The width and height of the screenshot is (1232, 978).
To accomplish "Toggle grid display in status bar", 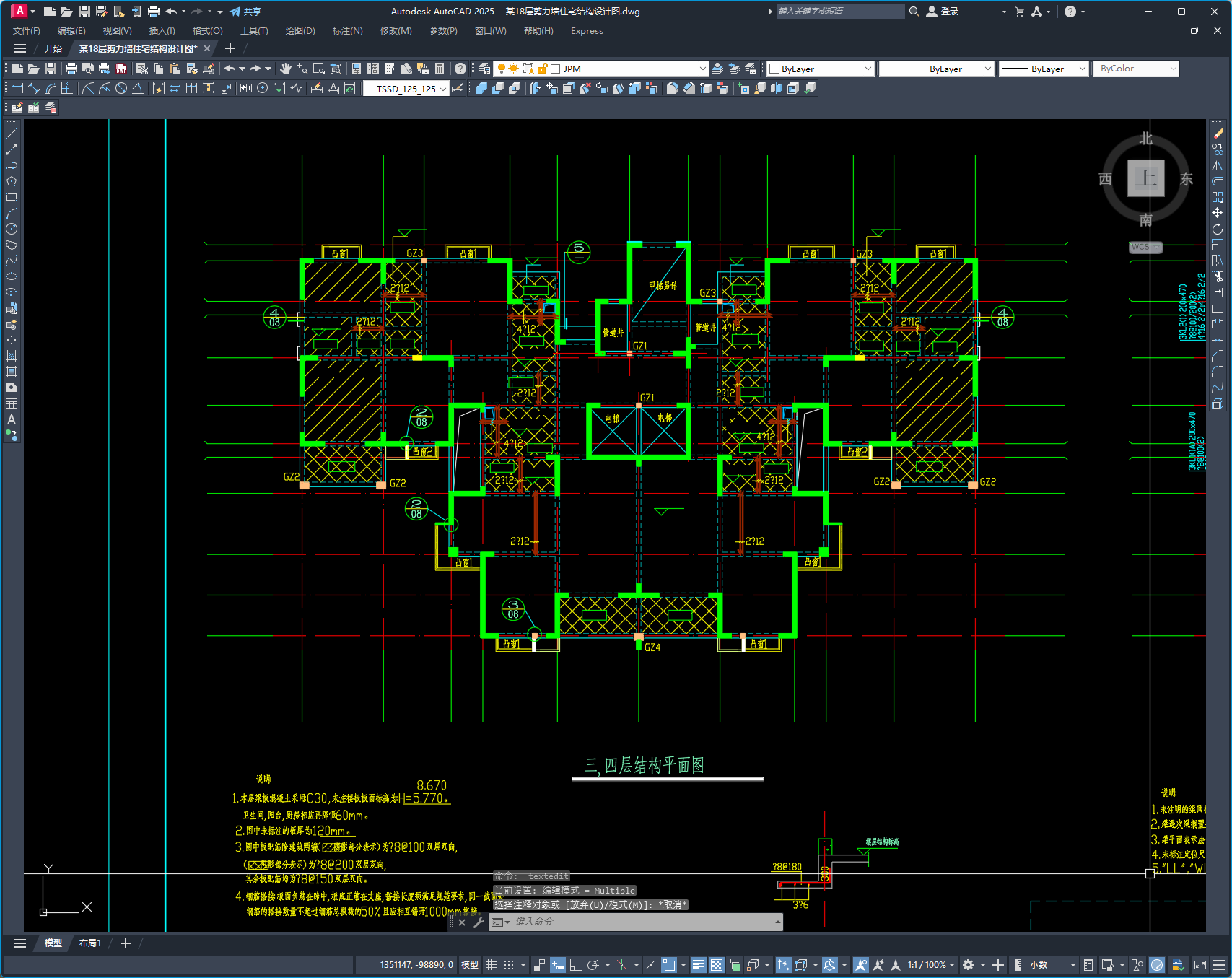I will point(491,965).
